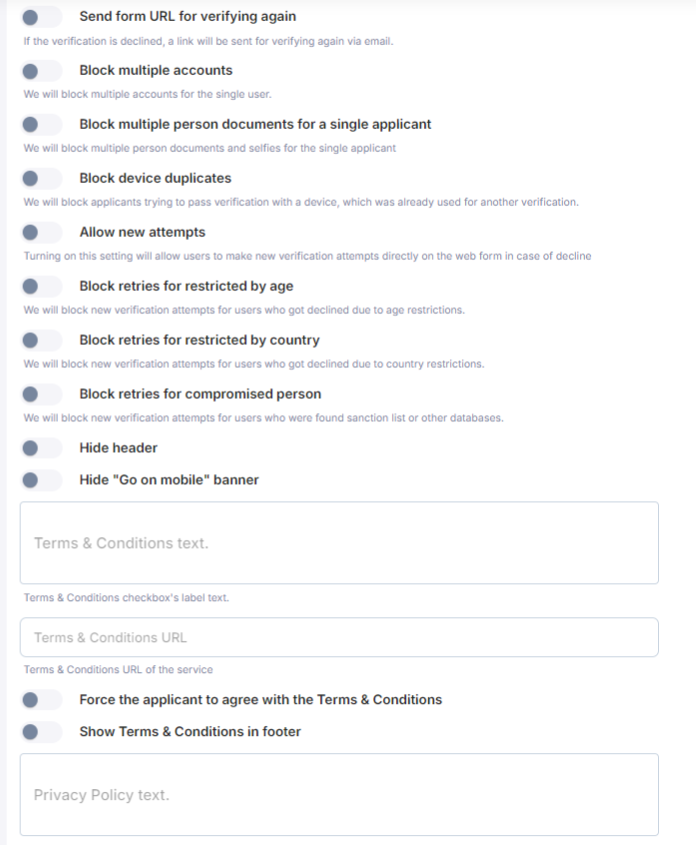Click into the 'Terms & Conditions URL' field
The height and width of the screenshot is (845, 696).
tap(339, 637)
